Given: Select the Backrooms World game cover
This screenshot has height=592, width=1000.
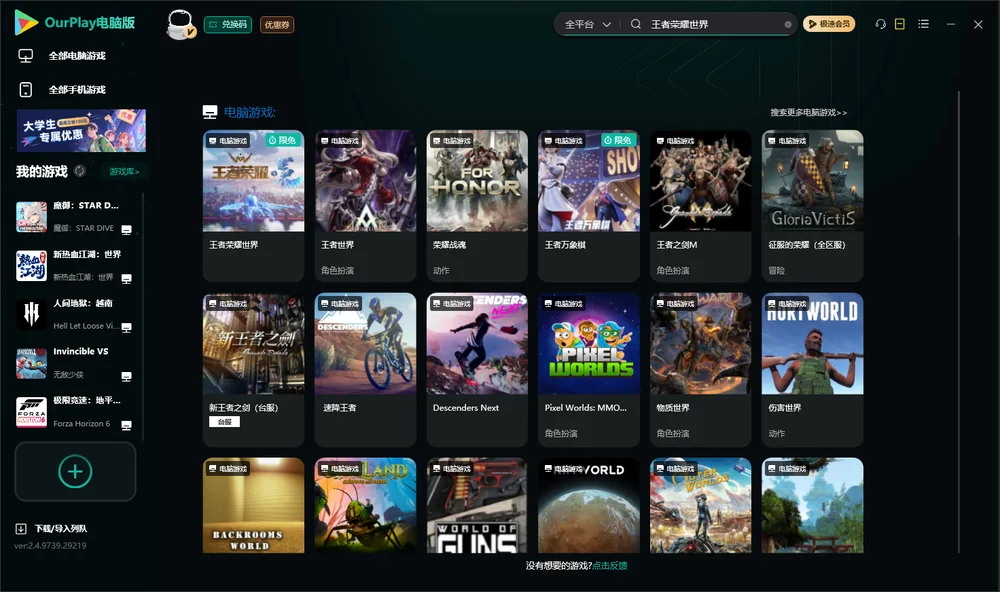Looking at the screenshot, I should click(x=253, y=505).
